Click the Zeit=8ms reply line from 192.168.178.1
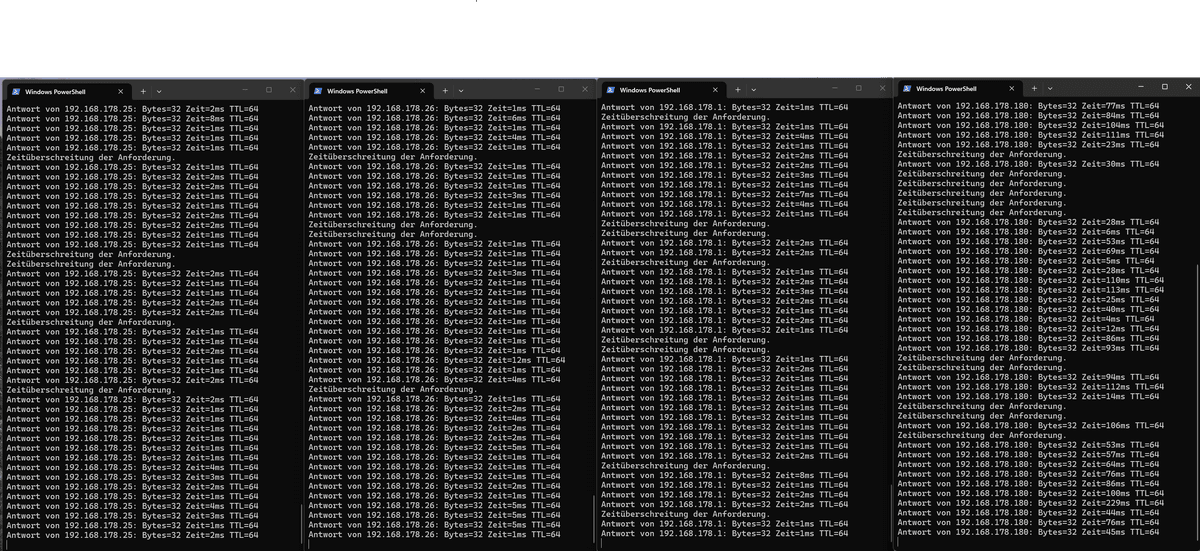 tap(724, 476)
